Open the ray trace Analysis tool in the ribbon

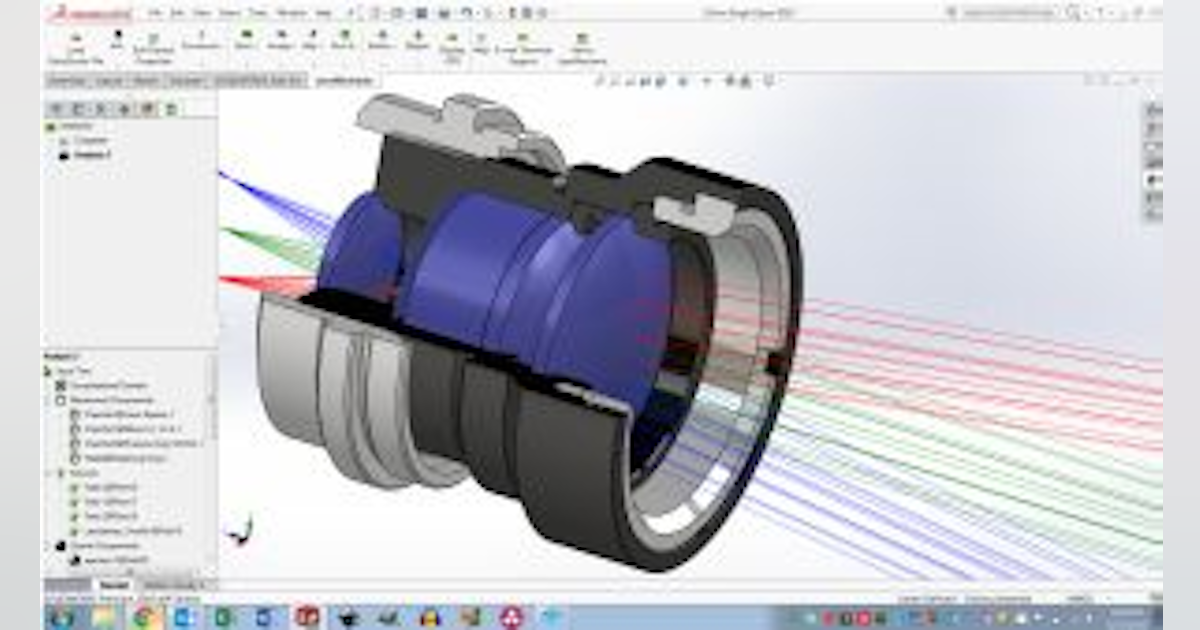[x=283, y=45]
